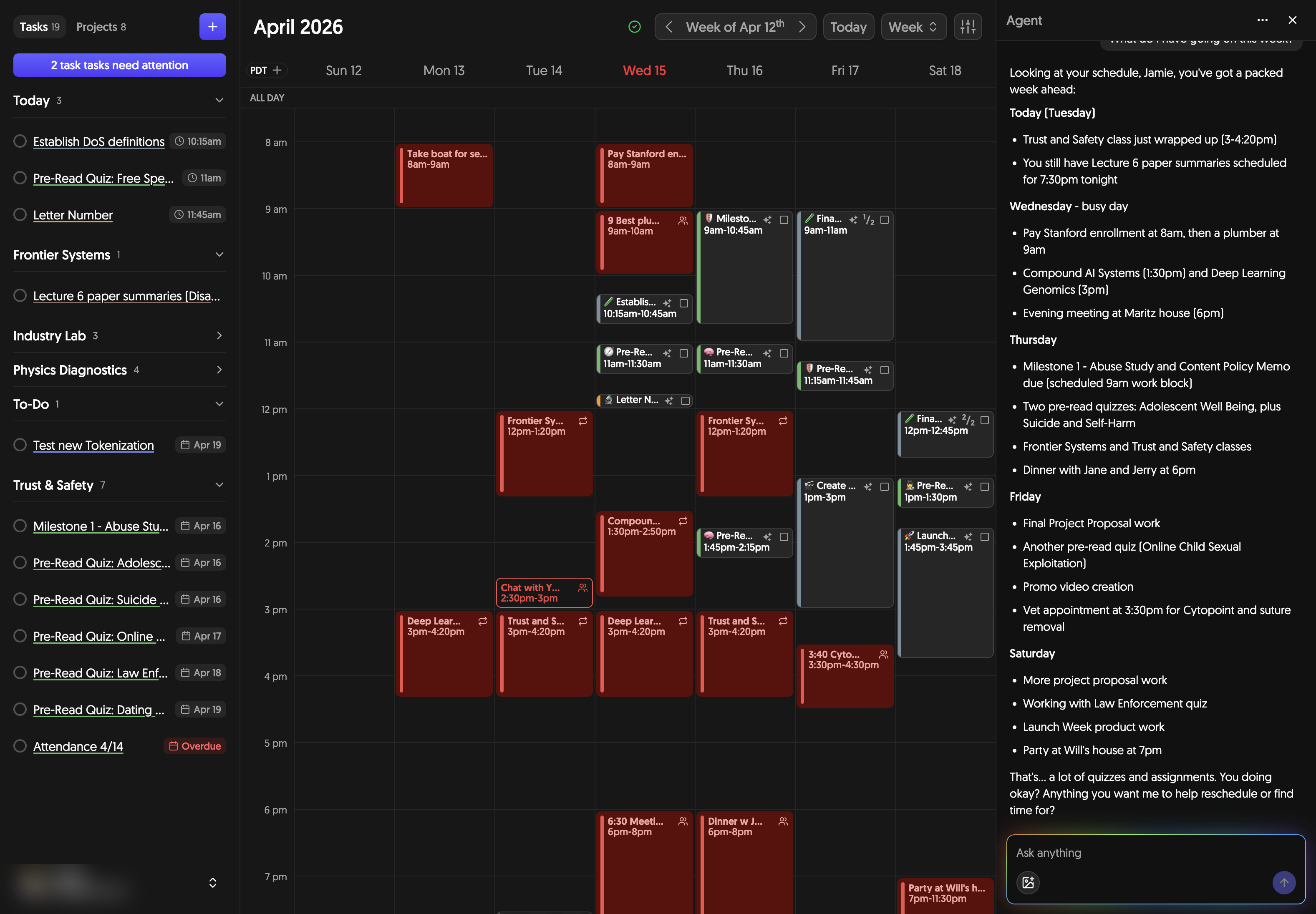This screenshot has width=1316, height=914.
Task: Mark Establish DoS definitions task complete
Action: pos(20,141)
